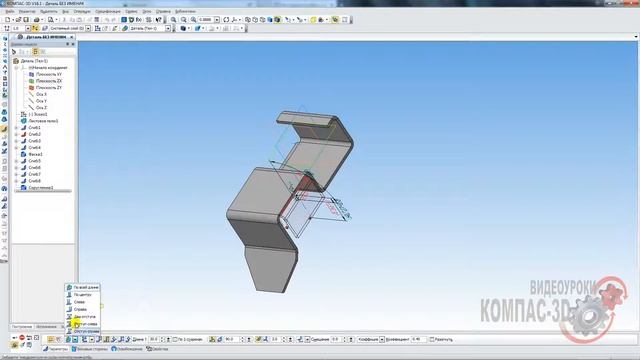
Task: Select 'Скругление:1' in the tree
Action: click(x=41, y=188)
